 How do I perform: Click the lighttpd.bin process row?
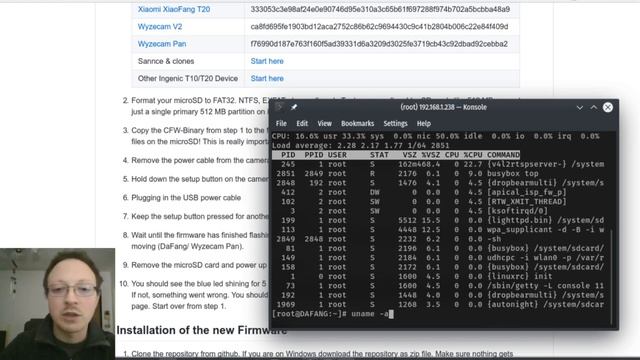click(438, 220)
